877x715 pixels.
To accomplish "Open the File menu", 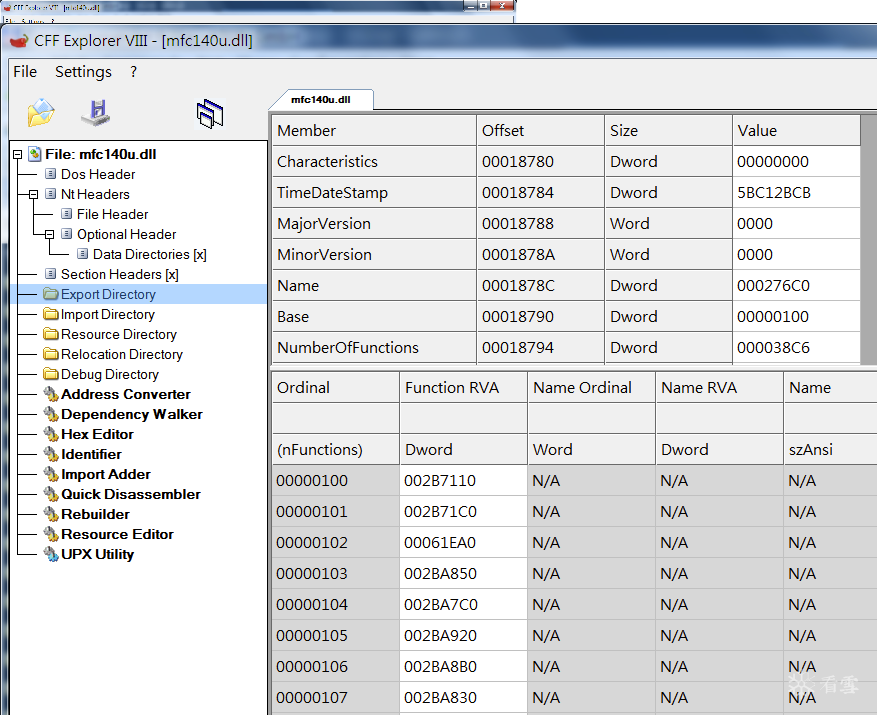I will pyautogui.click(x=25, y=72).
